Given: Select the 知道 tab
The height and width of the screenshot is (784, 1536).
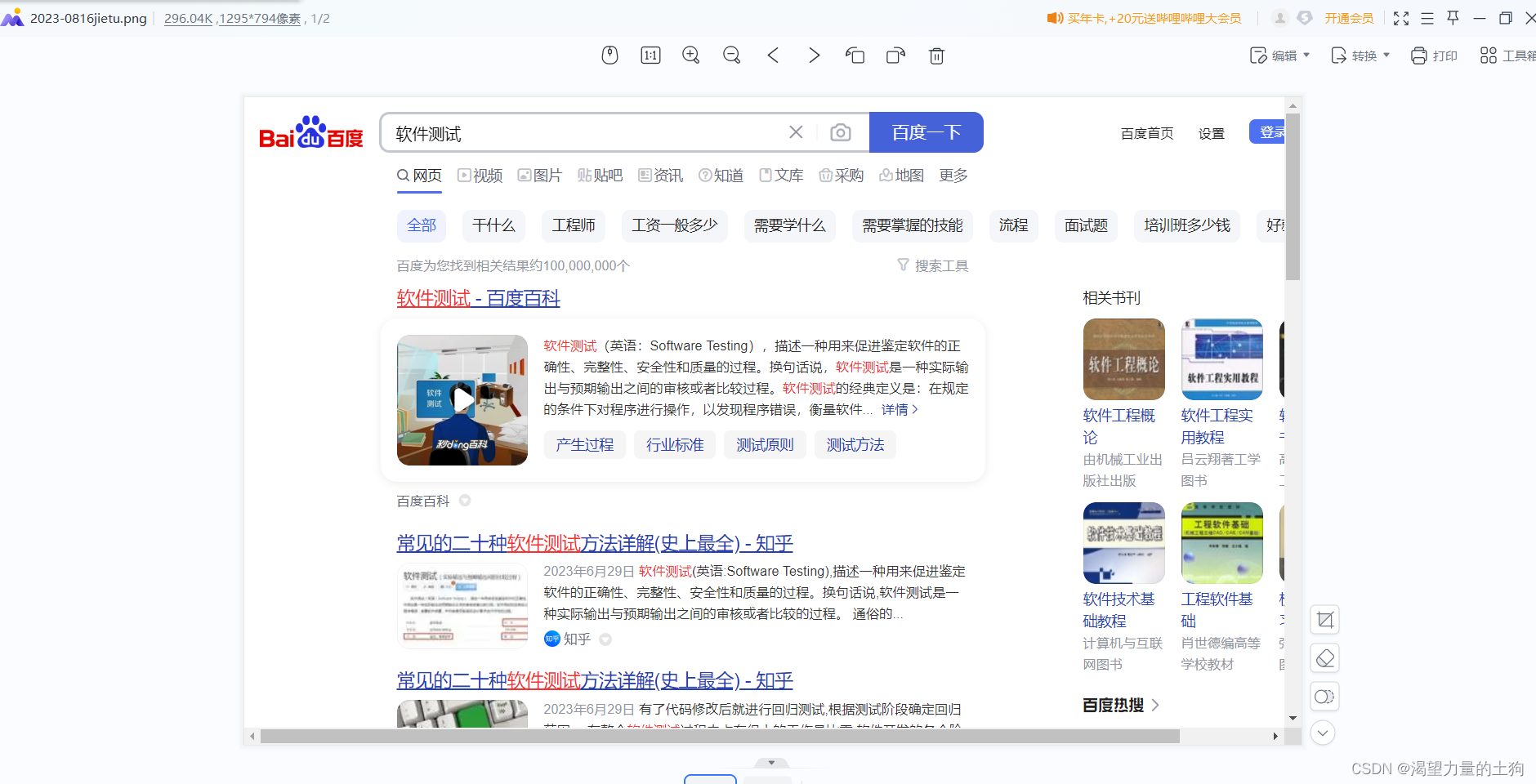Looking at the screenshot, I should coord(721,176).
